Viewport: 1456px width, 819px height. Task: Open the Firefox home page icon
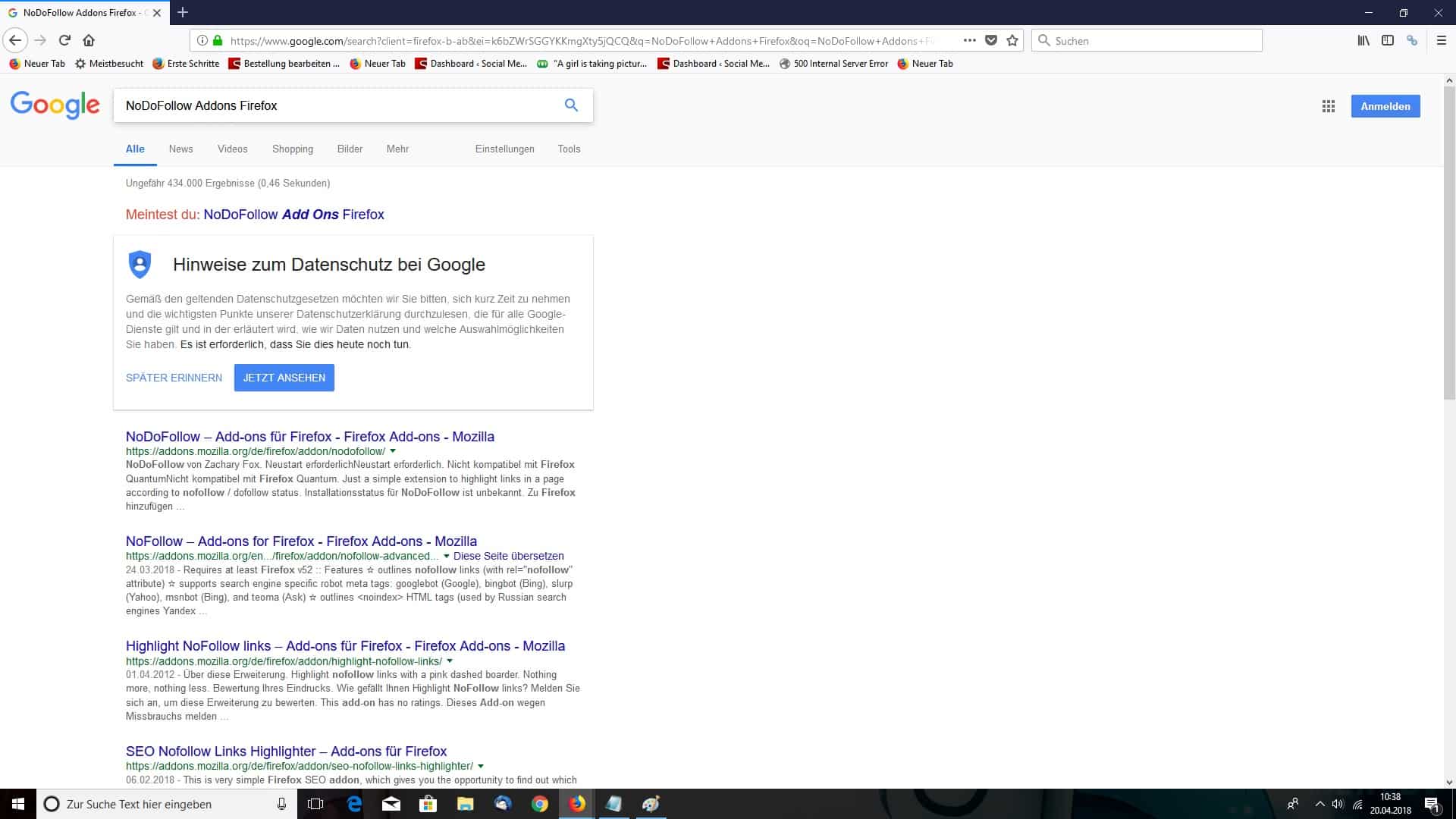coord(89,40)
